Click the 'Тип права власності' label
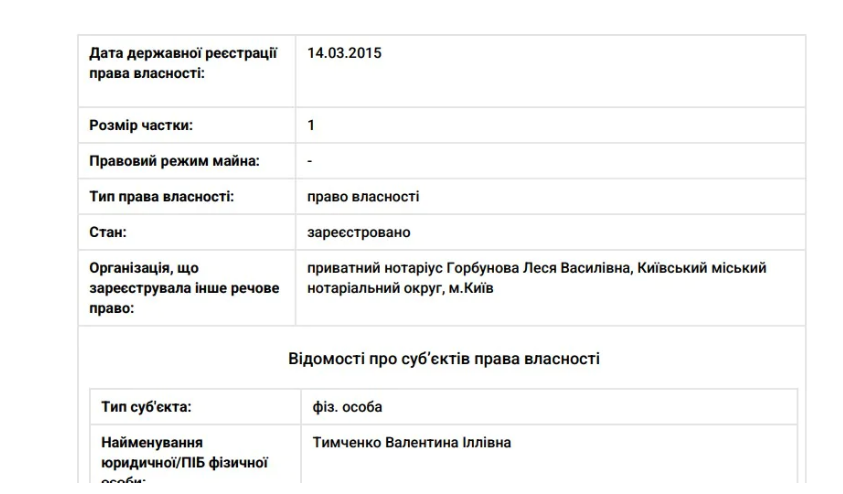The height and width of the screenshot is (494, 843). pos(162,197)
